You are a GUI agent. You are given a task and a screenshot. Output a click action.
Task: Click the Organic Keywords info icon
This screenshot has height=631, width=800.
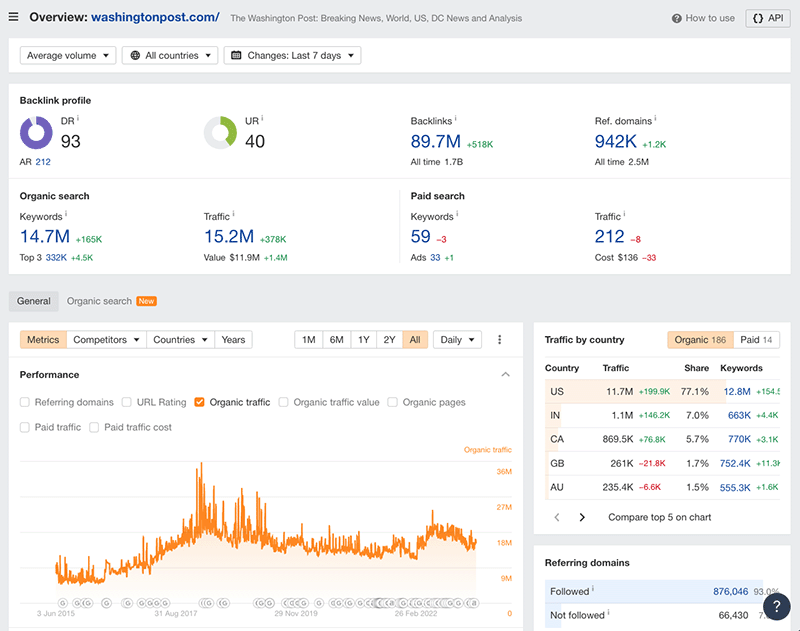[x=66, y=213]
